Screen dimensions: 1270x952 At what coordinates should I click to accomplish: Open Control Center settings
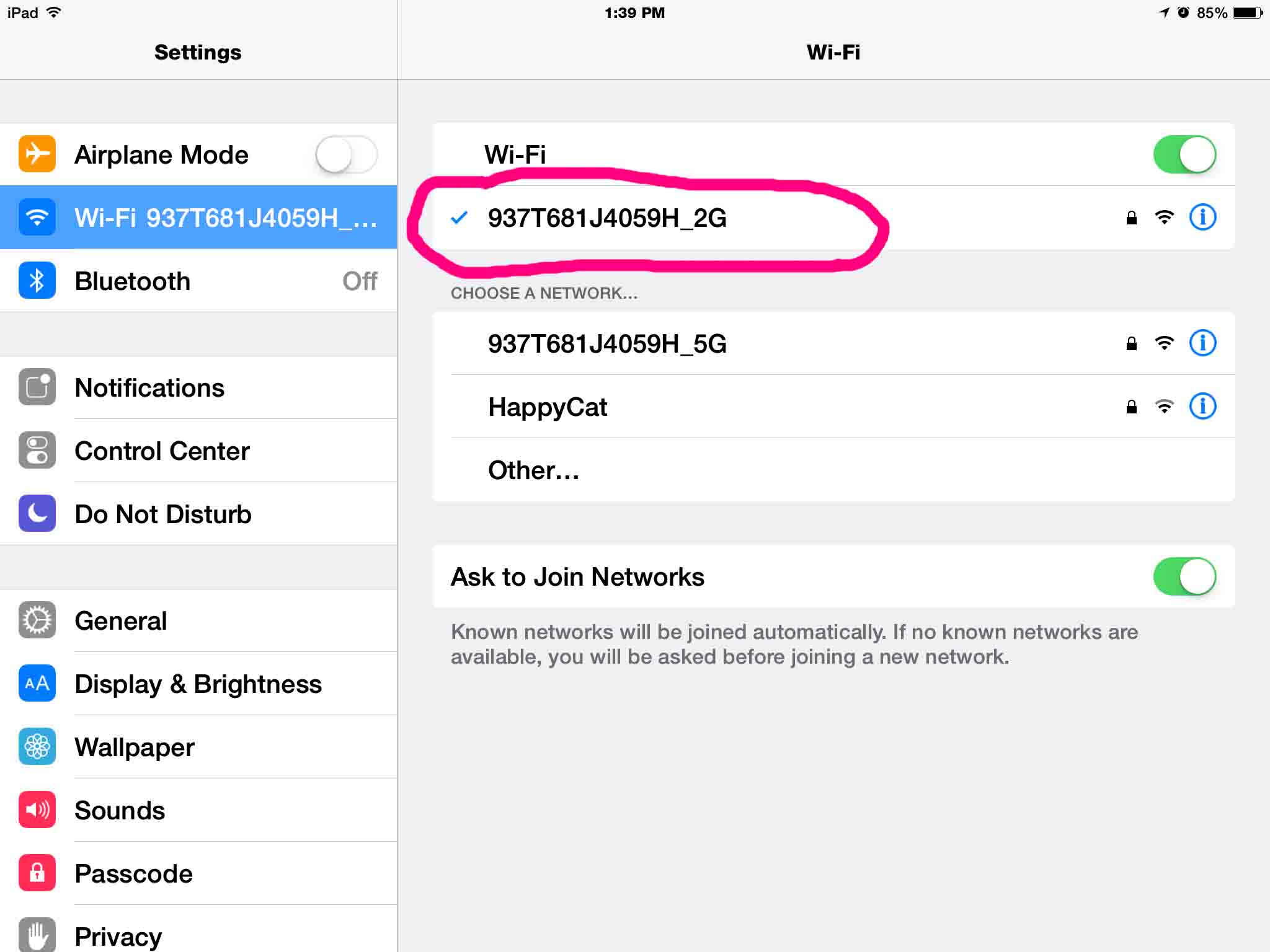(162, 451)
